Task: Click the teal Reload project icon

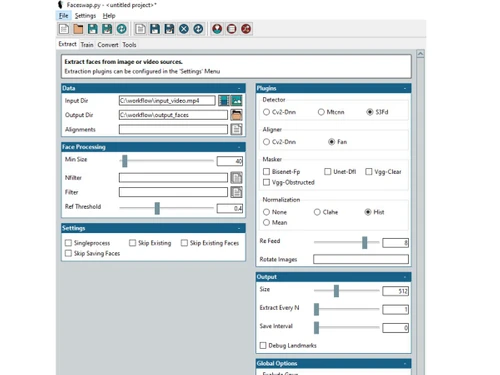Action: click(x=121, y=29)
